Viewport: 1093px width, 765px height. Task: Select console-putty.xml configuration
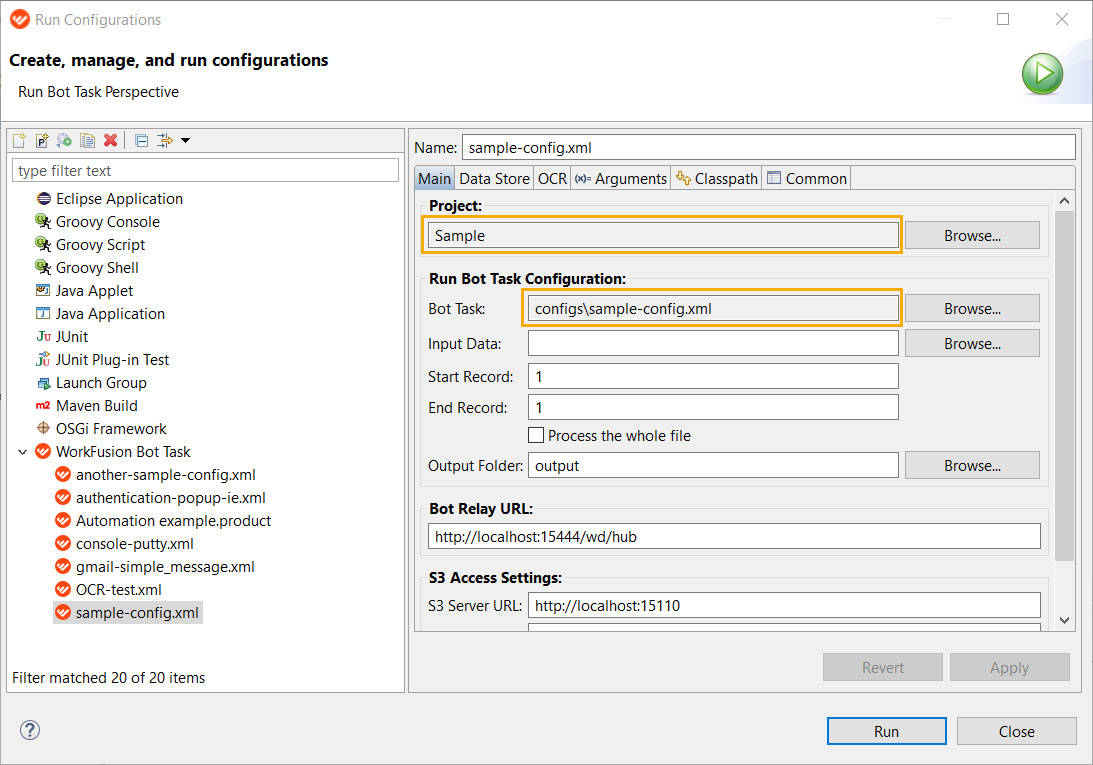[135, 544]
